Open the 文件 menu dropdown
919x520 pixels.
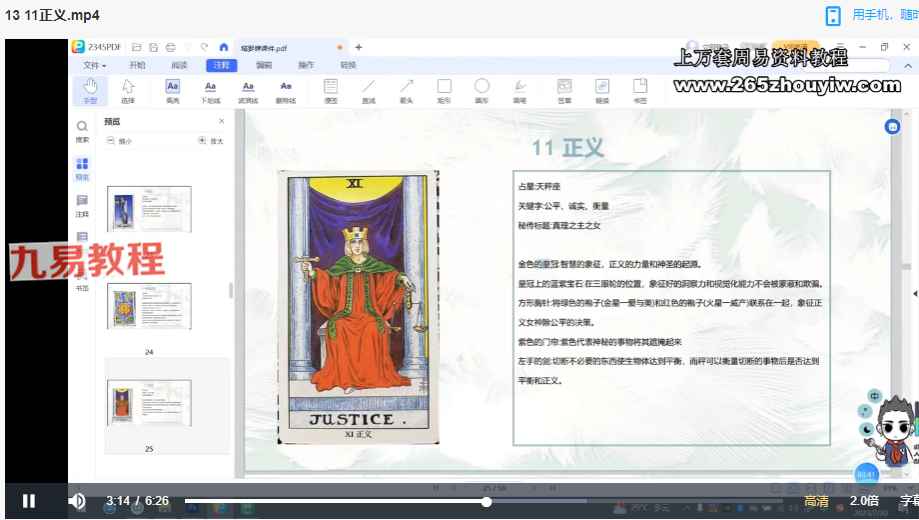click(94, 65)
